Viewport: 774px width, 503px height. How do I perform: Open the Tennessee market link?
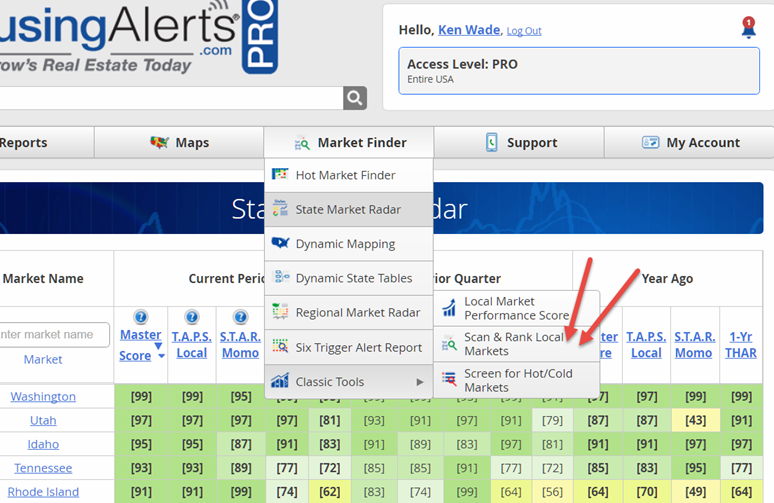(43, 468)
